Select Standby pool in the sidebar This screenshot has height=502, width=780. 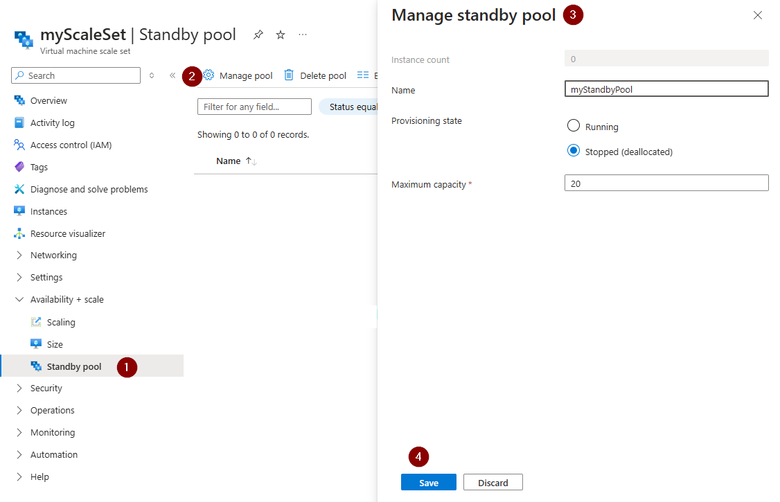point(74,366)
